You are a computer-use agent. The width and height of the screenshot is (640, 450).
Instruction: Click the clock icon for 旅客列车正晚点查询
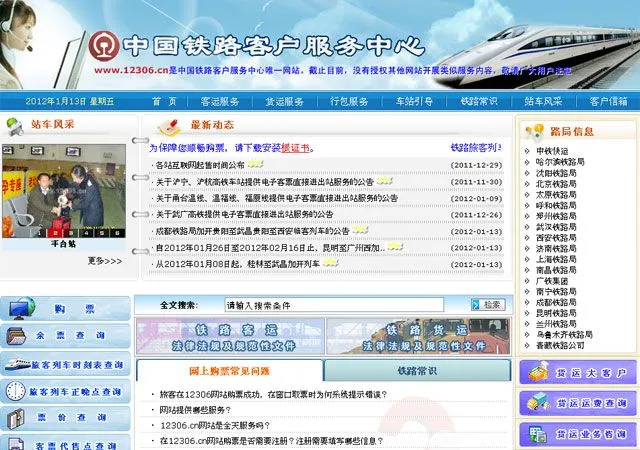[x=16, y=391]
